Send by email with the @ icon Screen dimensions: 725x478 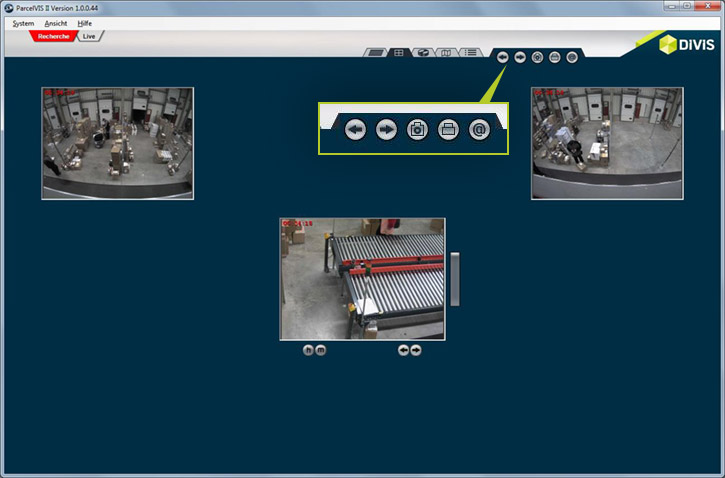(x=572, y=57)
